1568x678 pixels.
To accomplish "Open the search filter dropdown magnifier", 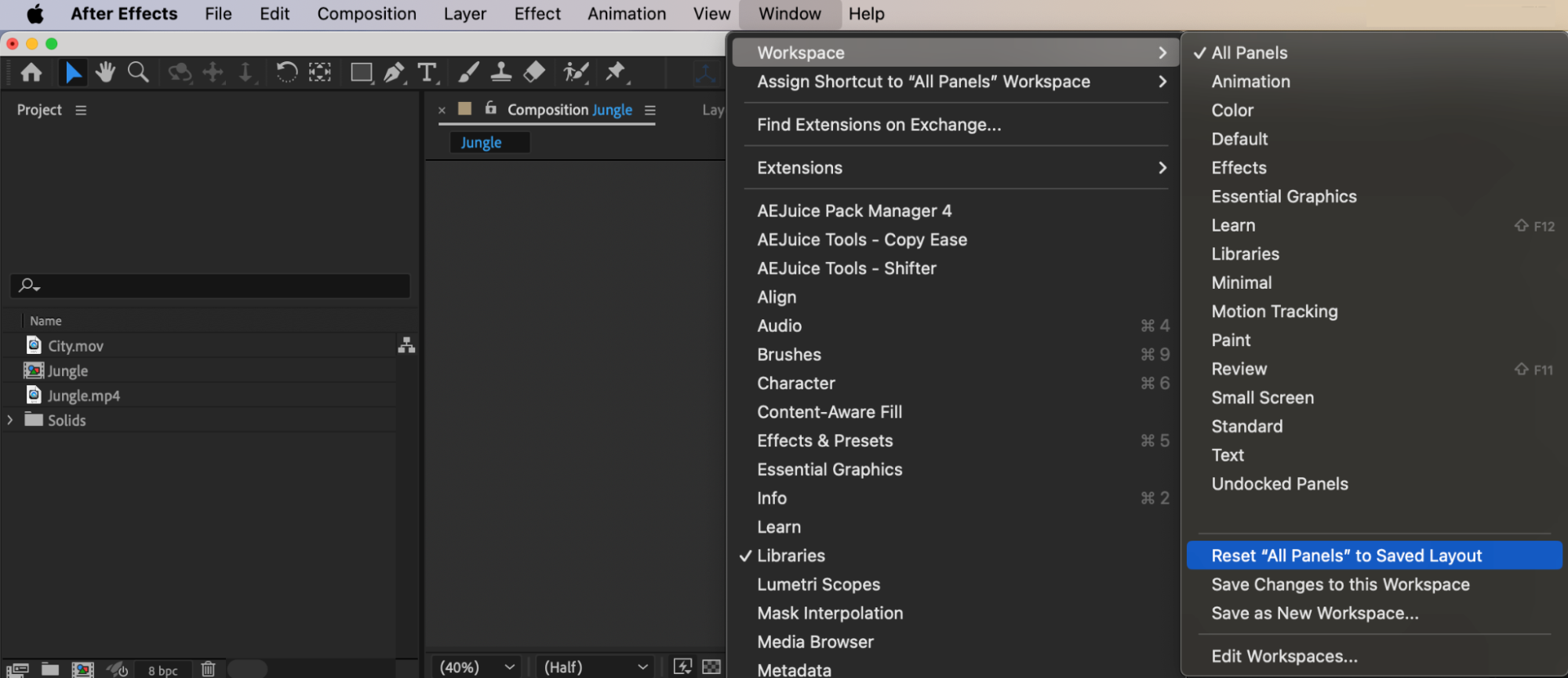I will pos(30,285).
